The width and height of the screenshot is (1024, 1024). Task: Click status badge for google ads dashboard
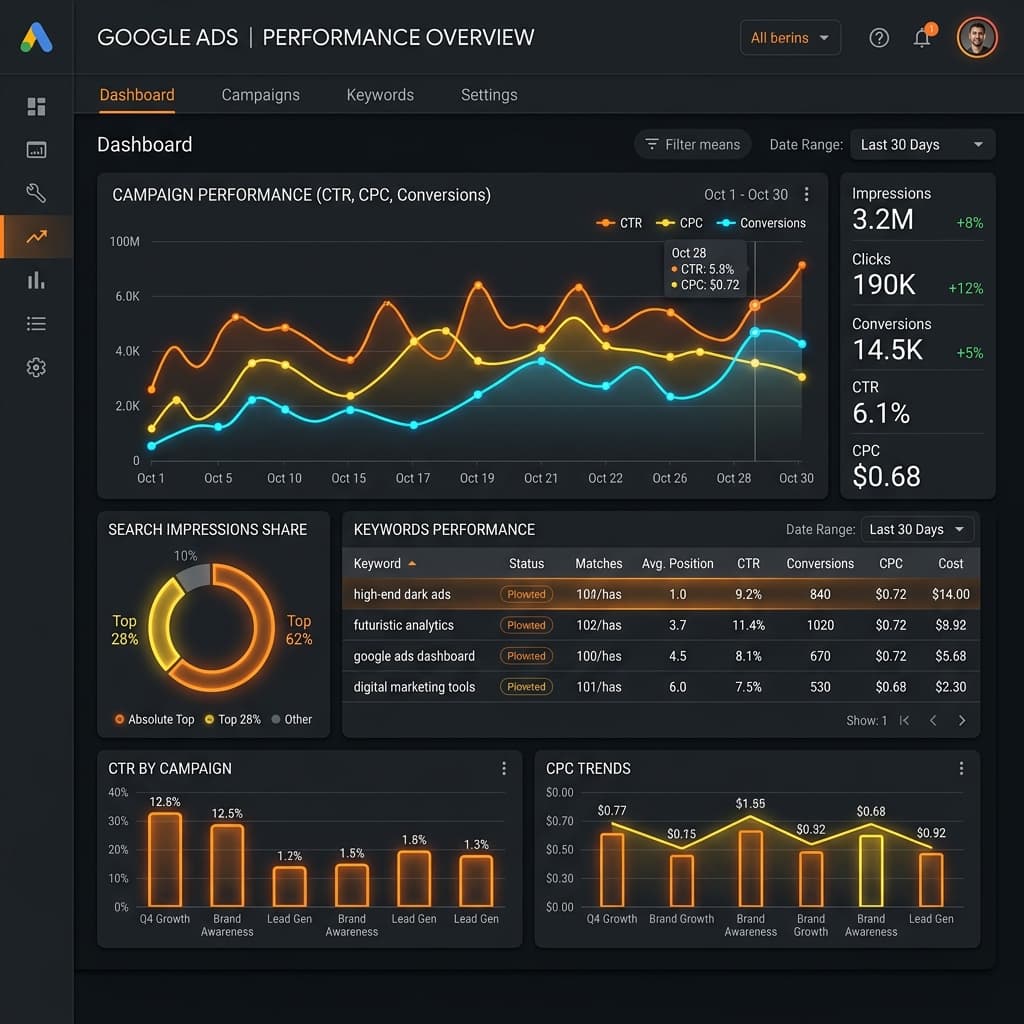[526, 656]
